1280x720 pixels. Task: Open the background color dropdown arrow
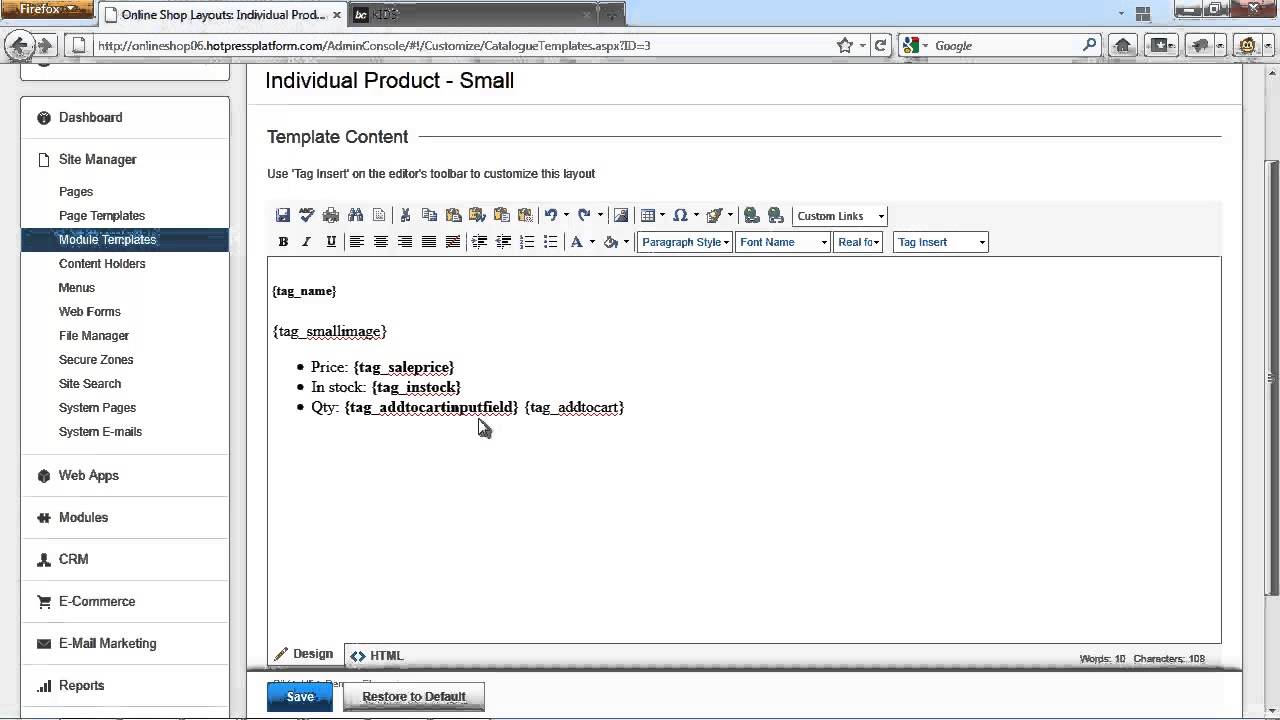(626, 242)
